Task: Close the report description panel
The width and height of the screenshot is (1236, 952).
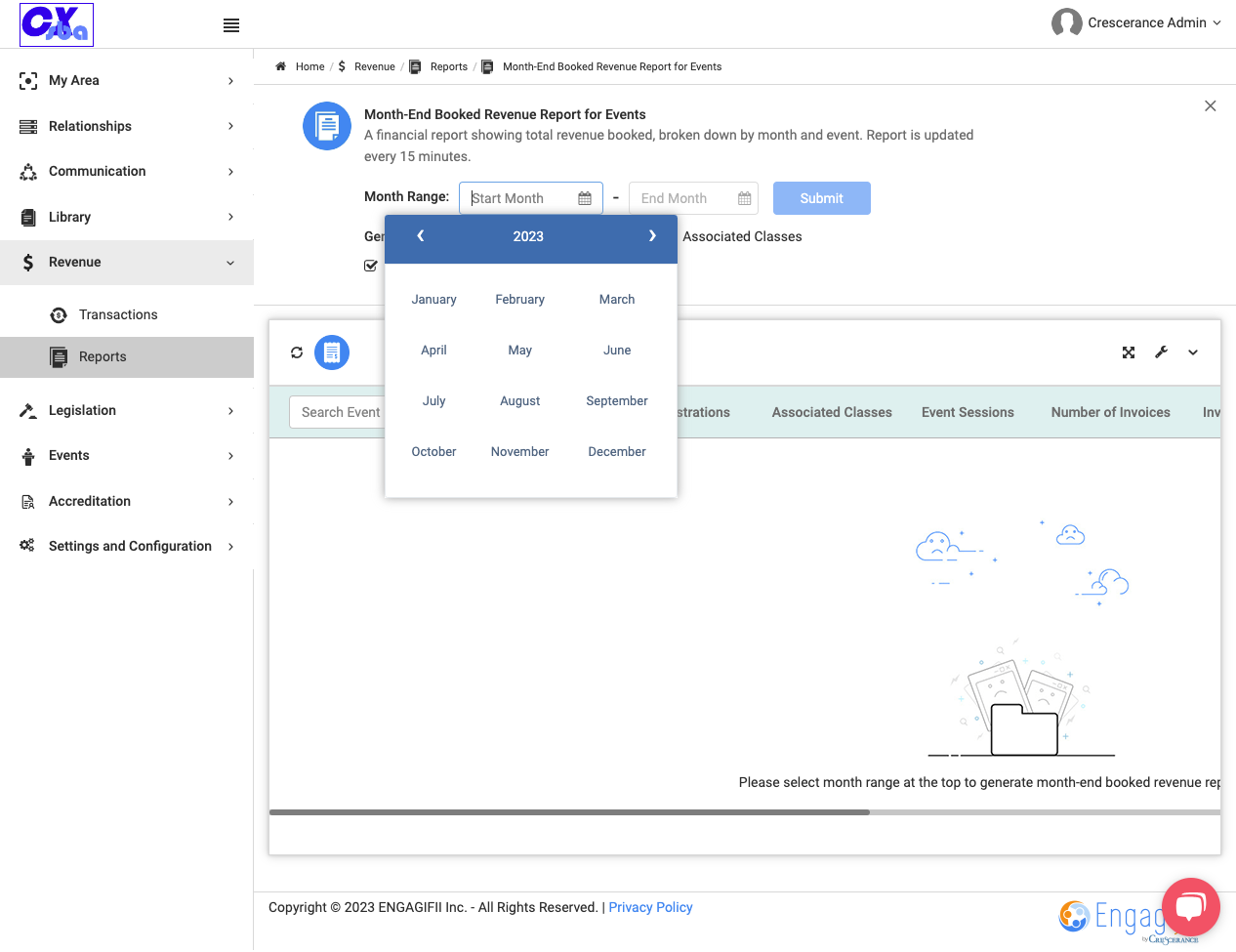Action: tap(1210, 105)
